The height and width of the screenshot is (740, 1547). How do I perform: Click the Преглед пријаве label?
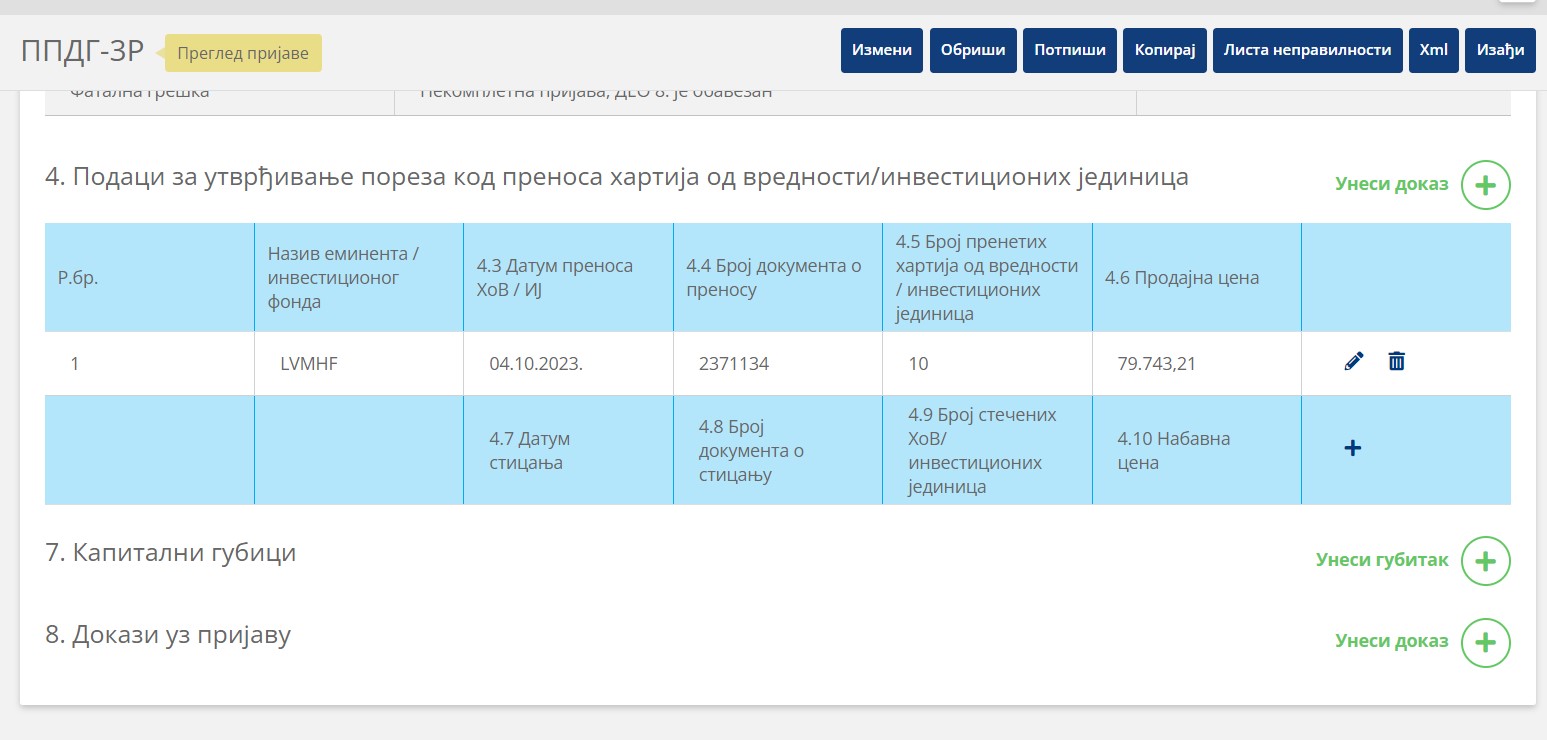(x=243, y=53)
